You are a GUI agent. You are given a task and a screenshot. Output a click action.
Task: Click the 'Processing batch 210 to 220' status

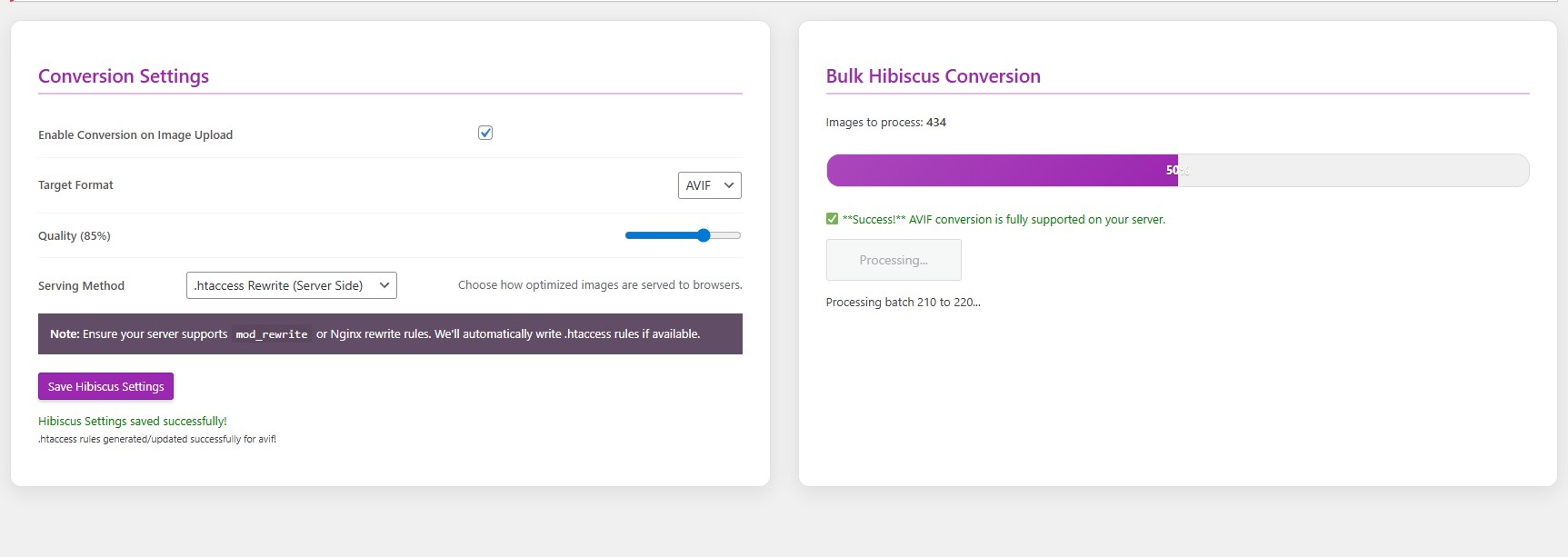point(903,302)
